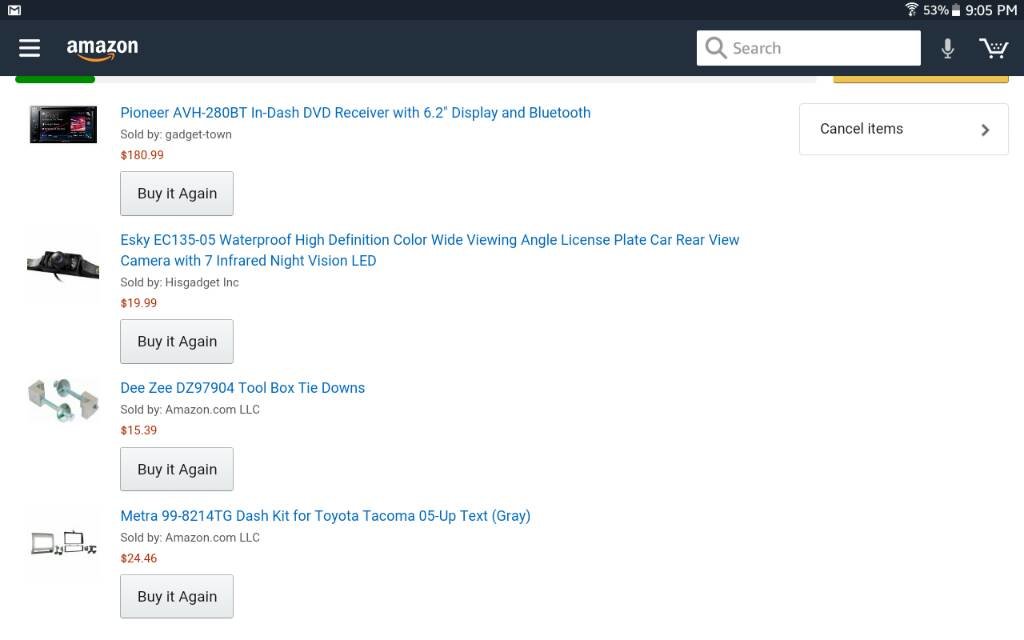Start voice search with the microphone
Image resolution: width=1024 pixels, height=640 pixels.
[948, 48]
